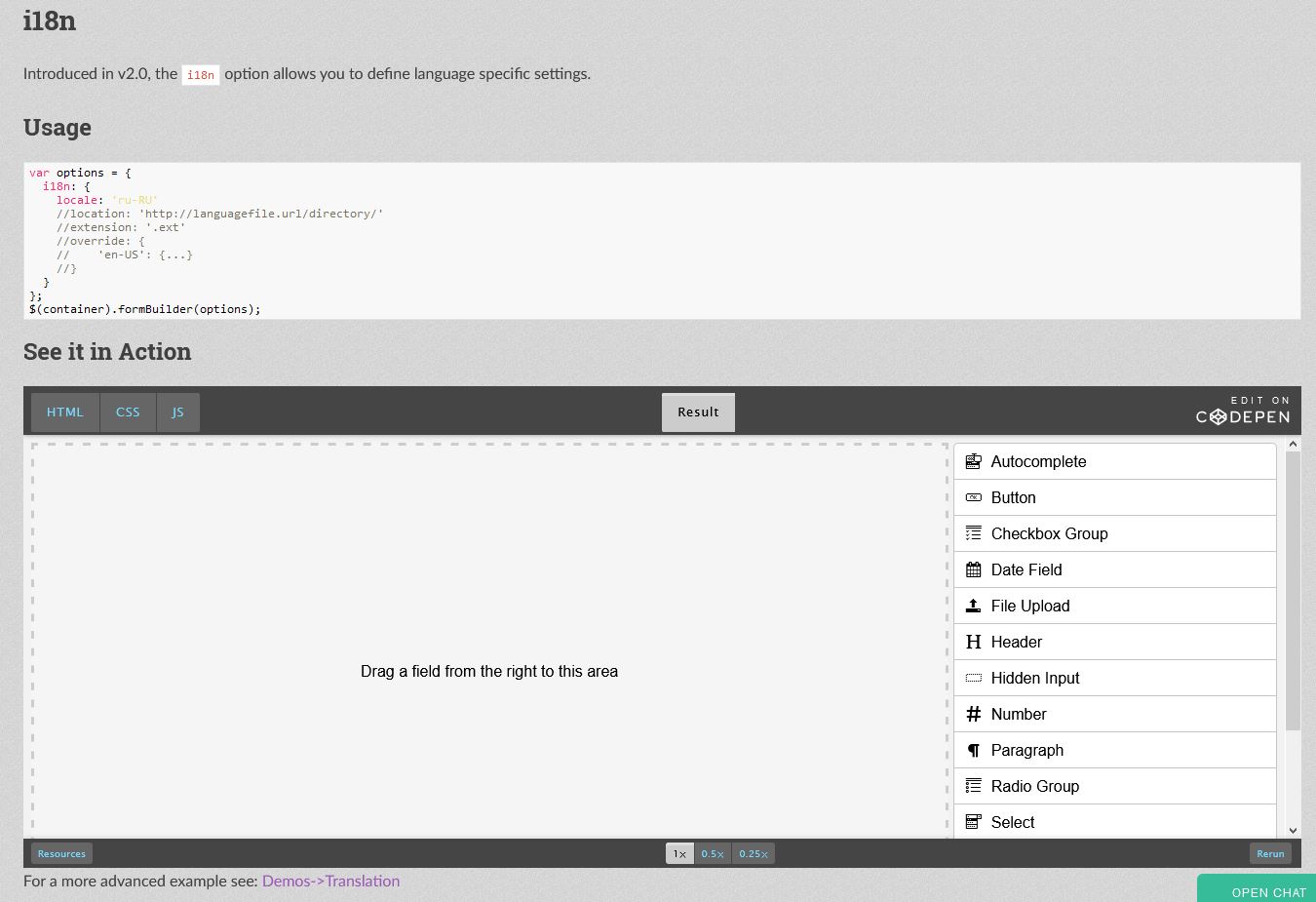Switch to the HTML tab
The image size is (1316, 902).
(x=64, y=412)
